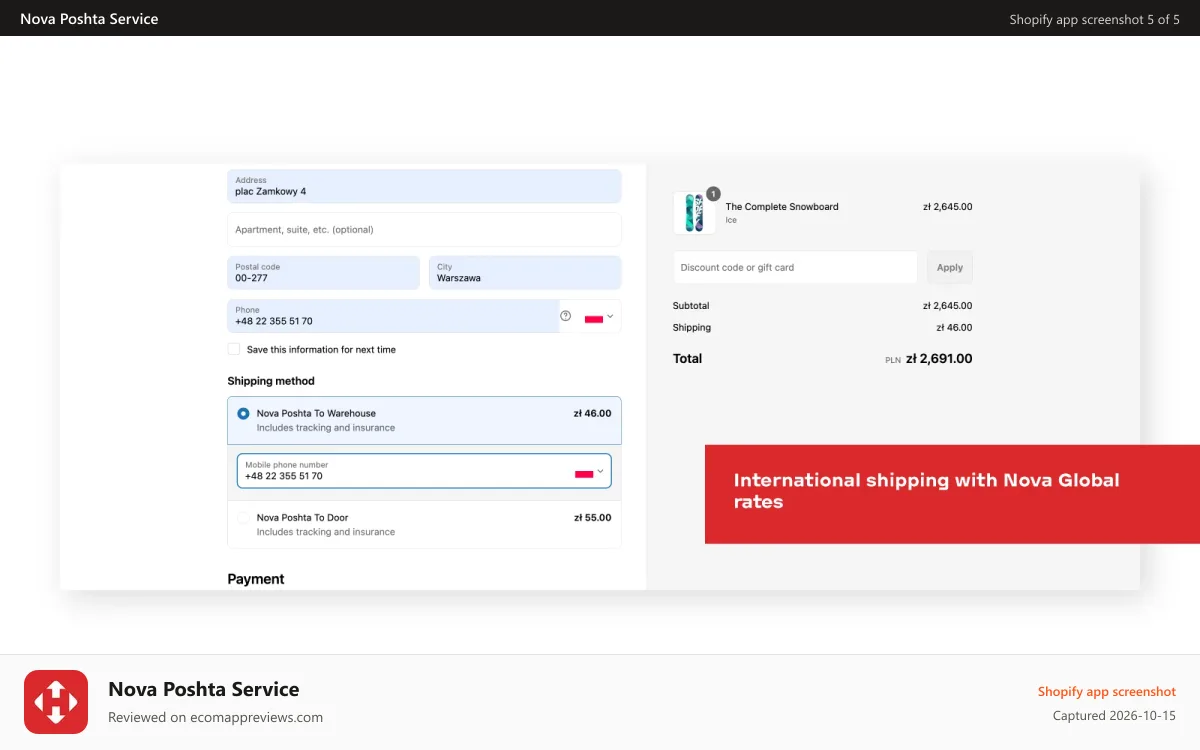Click the Discount code or gift card field
1200x750 pixels.
tap(795, 267)
